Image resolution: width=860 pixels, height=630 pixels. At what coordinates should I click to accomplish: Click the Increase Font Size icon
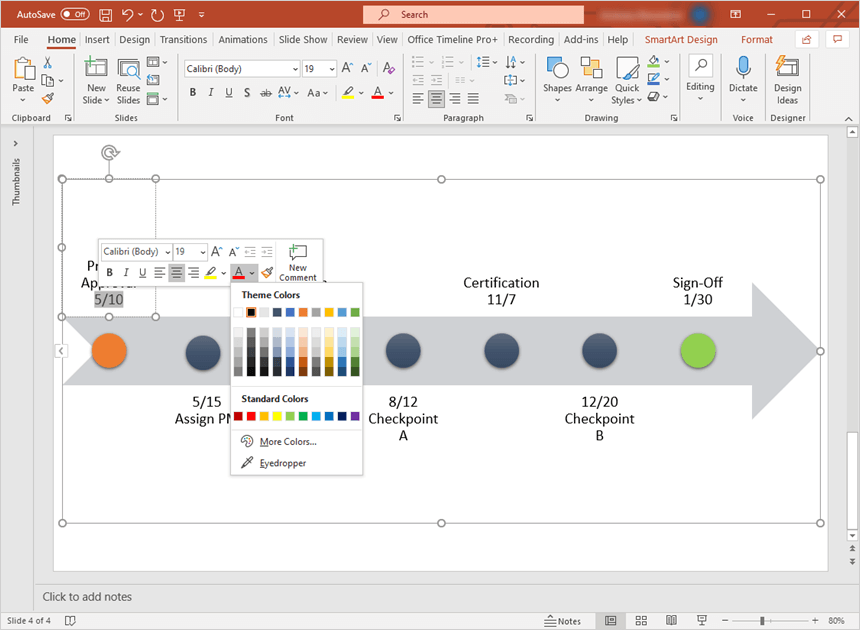(x=347, y=66)
